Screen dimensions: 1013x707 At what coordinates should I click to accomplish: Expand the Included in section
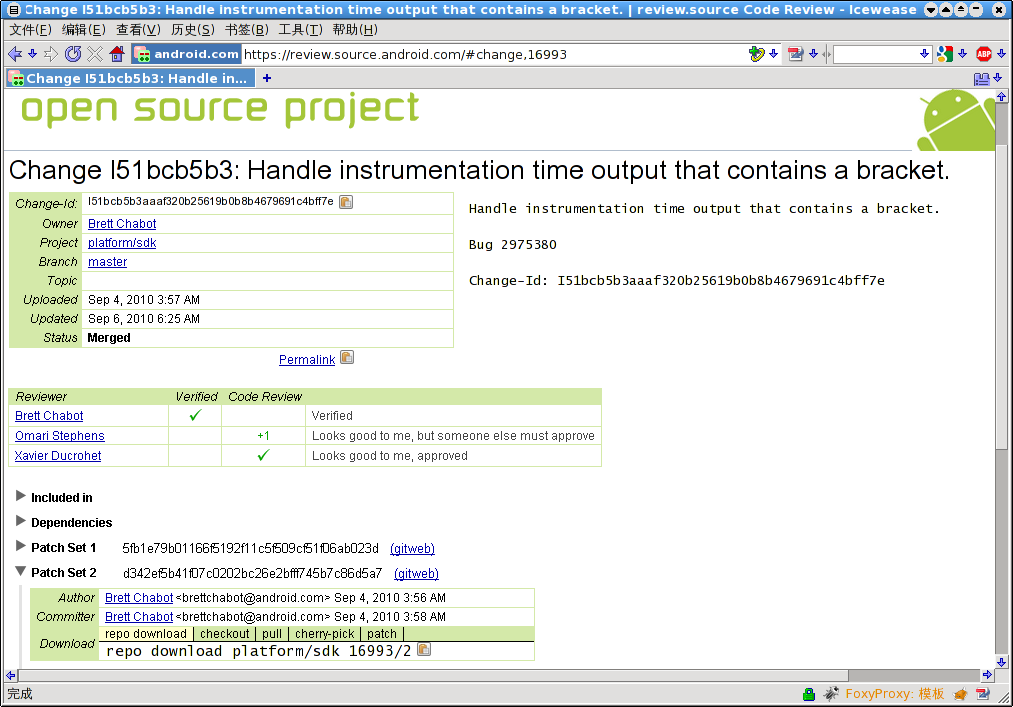coord(21,496)
